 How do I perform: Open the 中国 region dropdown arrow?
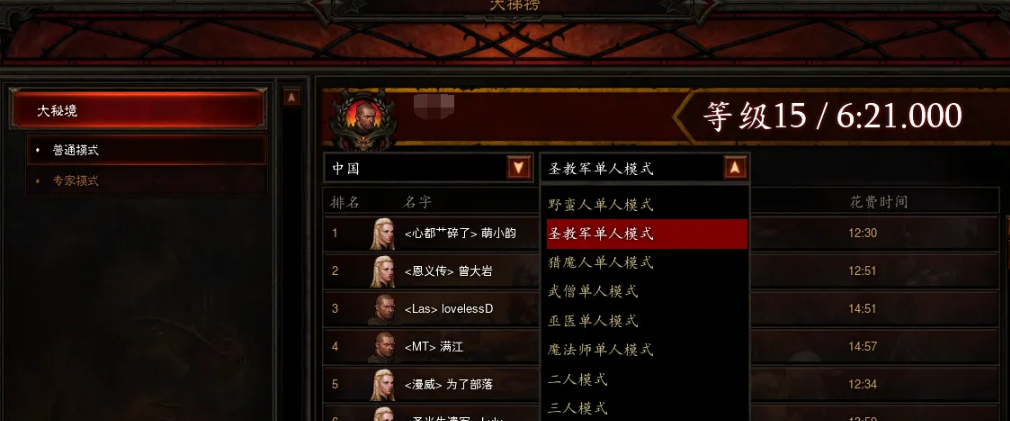[519, 169]
